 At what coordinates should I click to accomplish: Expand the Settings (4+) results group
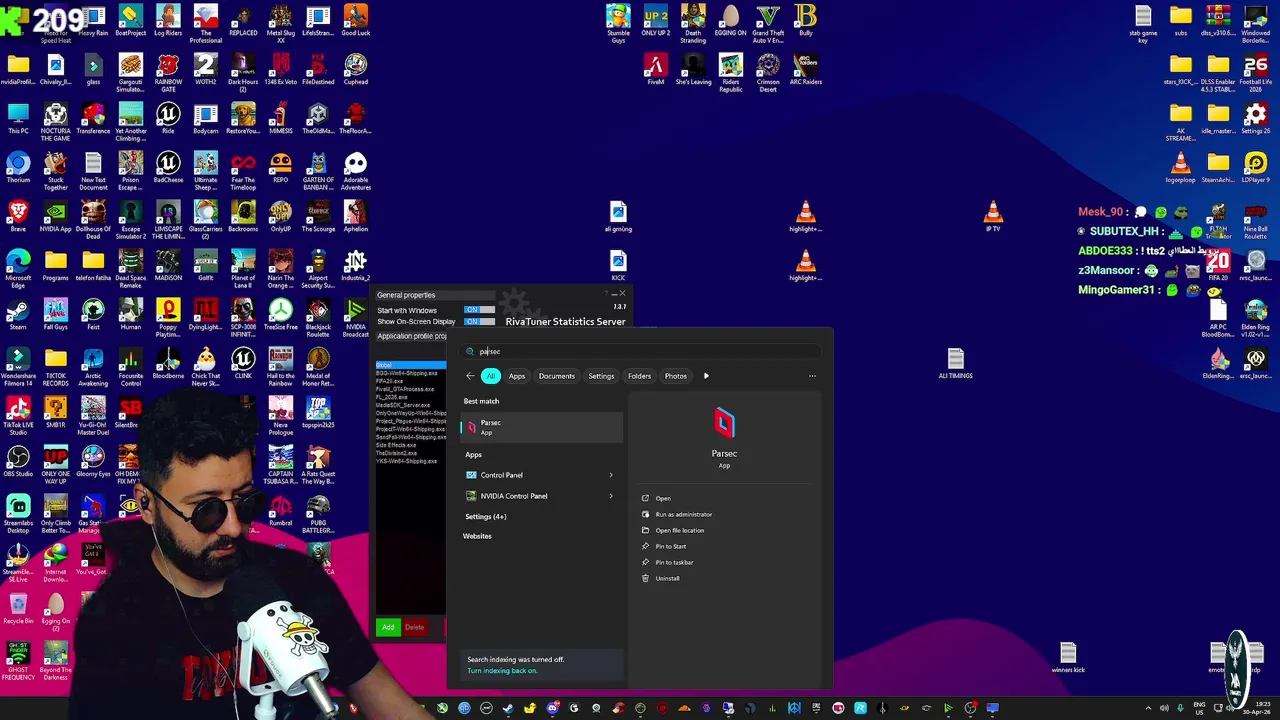coord(486,517)
